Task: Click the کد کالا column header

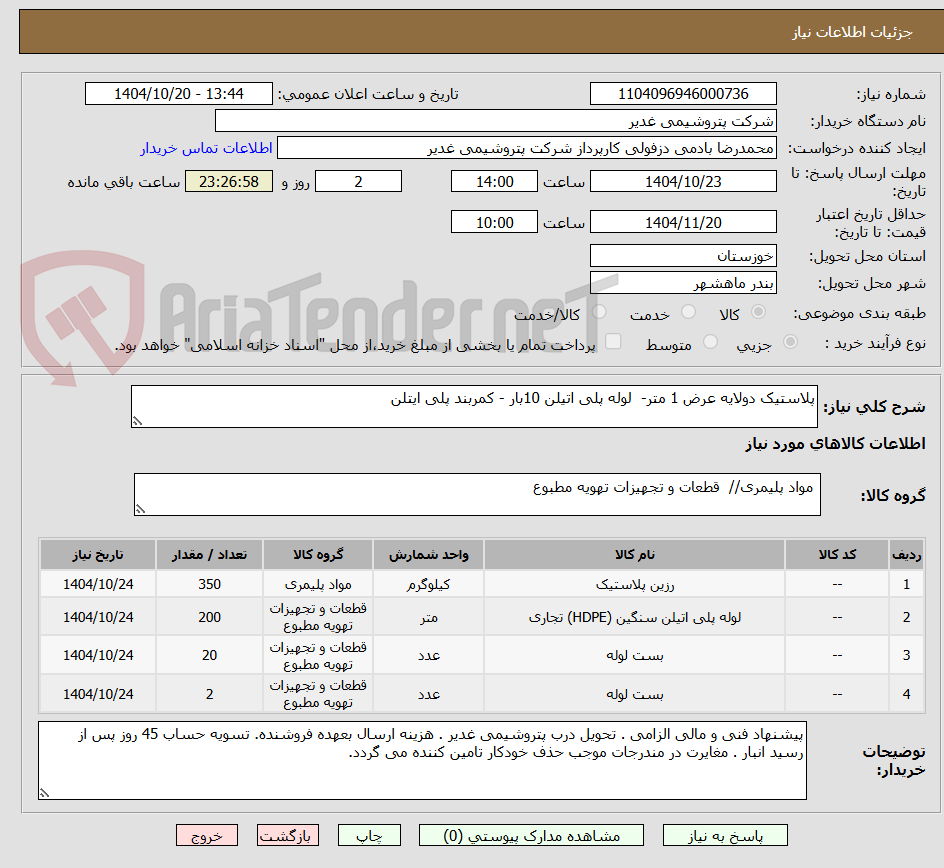Action: tap(837, 554)
